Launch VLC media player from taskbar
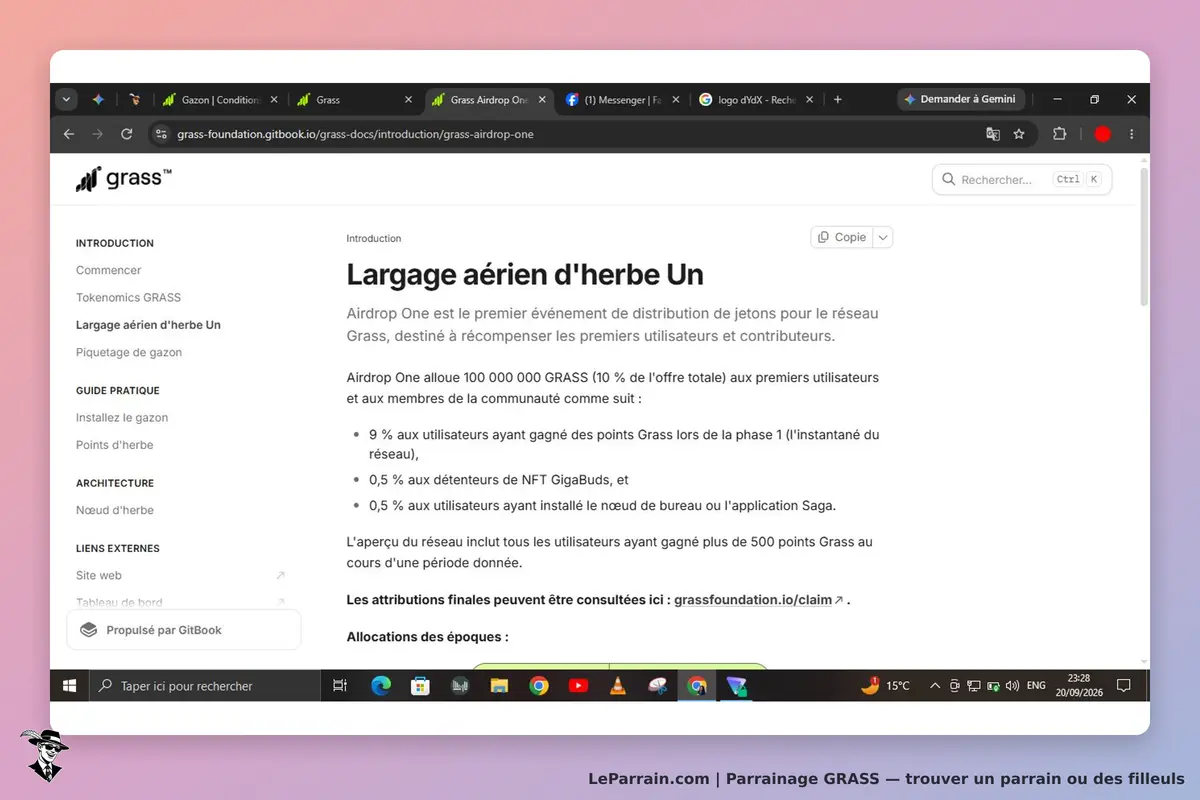The width and height of the screenshot is (1200, 800). 618,686
